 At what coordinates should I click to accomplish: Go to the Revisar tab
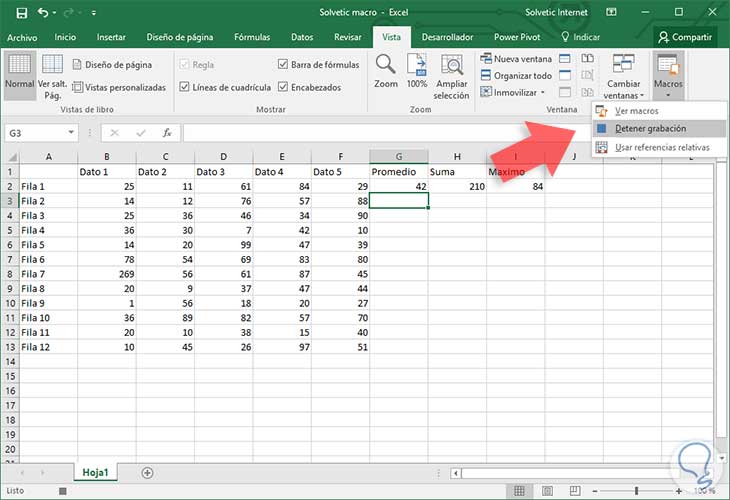point(347,37)
